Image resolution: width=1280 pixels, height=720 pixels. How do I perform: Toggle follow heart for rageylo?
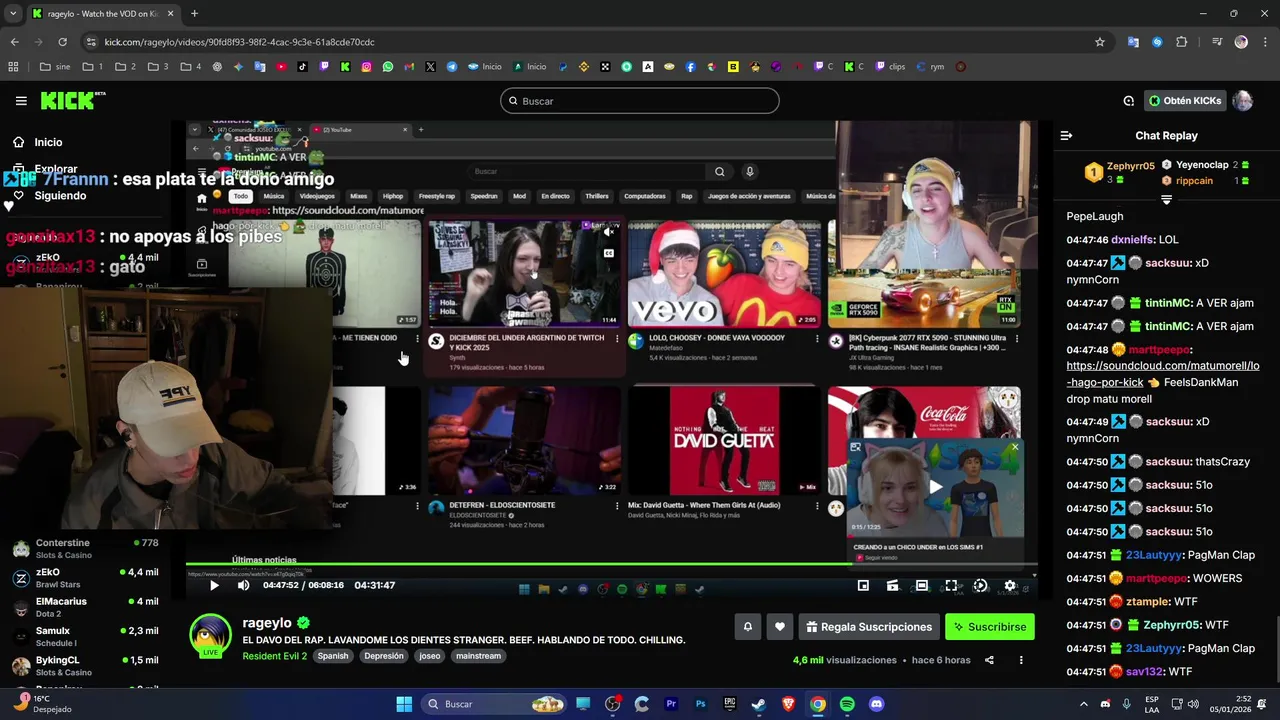(780, 627)
